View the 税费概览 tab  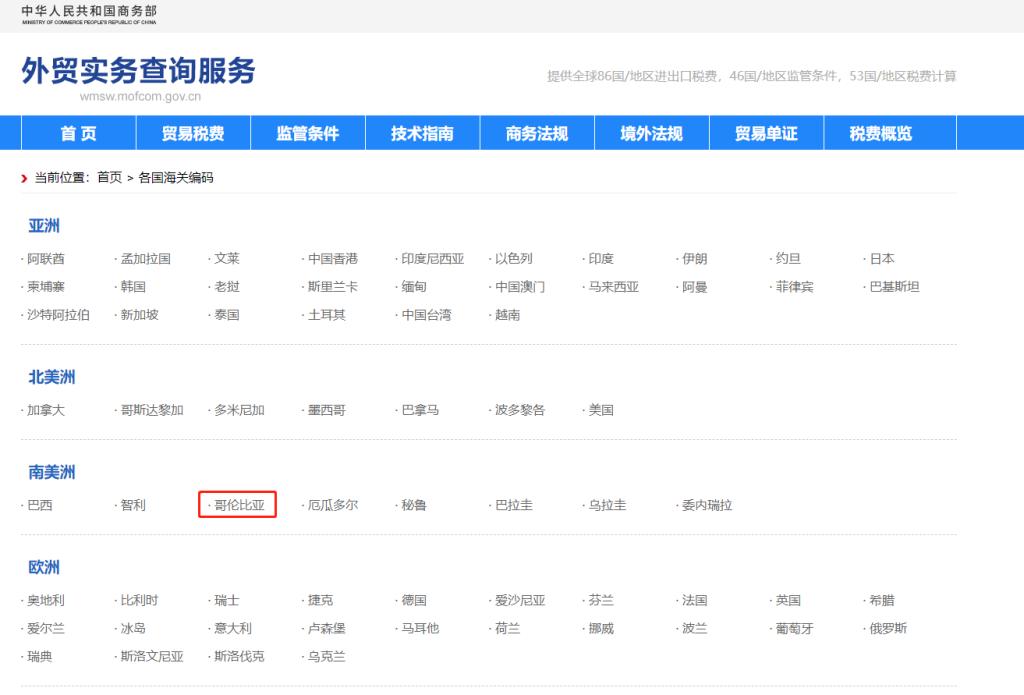tap(881, 133)
